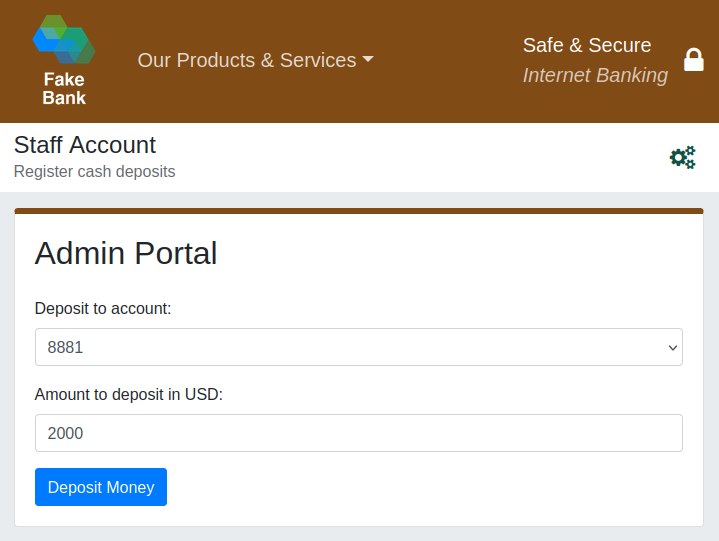719x541 pixels.
Task: Click the brown bar atop Admin Portal card
Action: [x=359, y=211]
